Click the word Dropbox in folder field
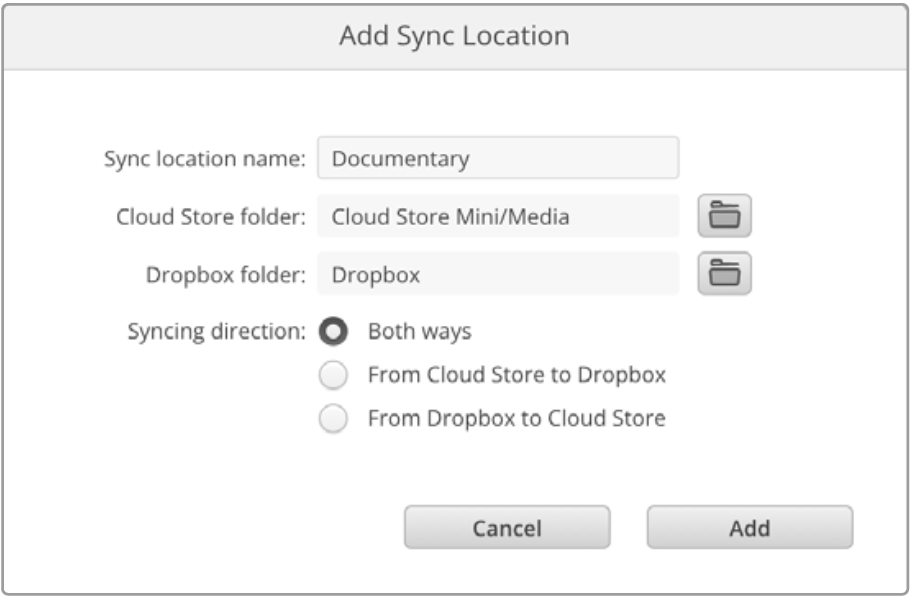 pos(376,275)
